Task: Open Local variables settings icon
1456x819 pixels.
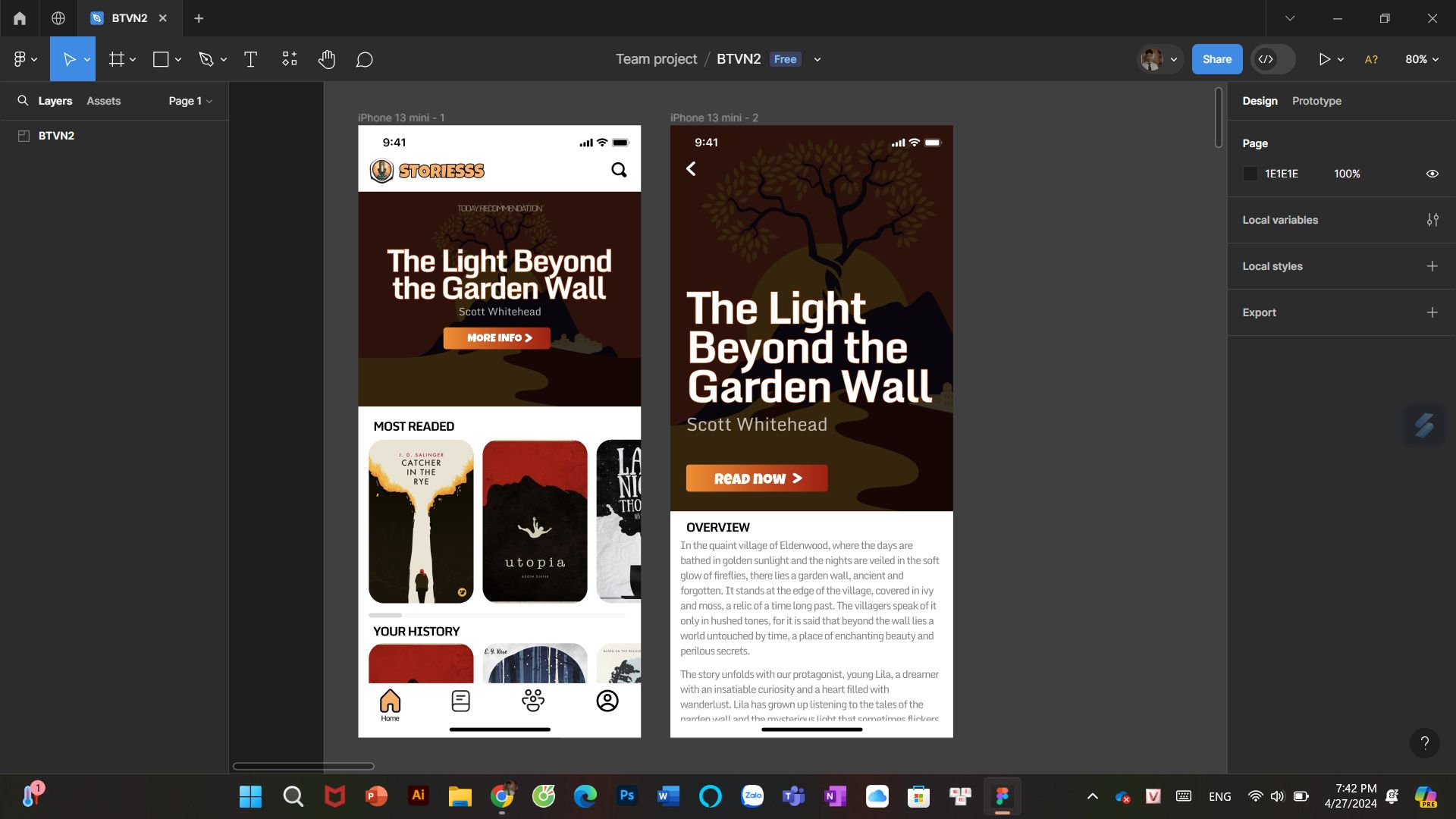Action: tap(1432, 220)
